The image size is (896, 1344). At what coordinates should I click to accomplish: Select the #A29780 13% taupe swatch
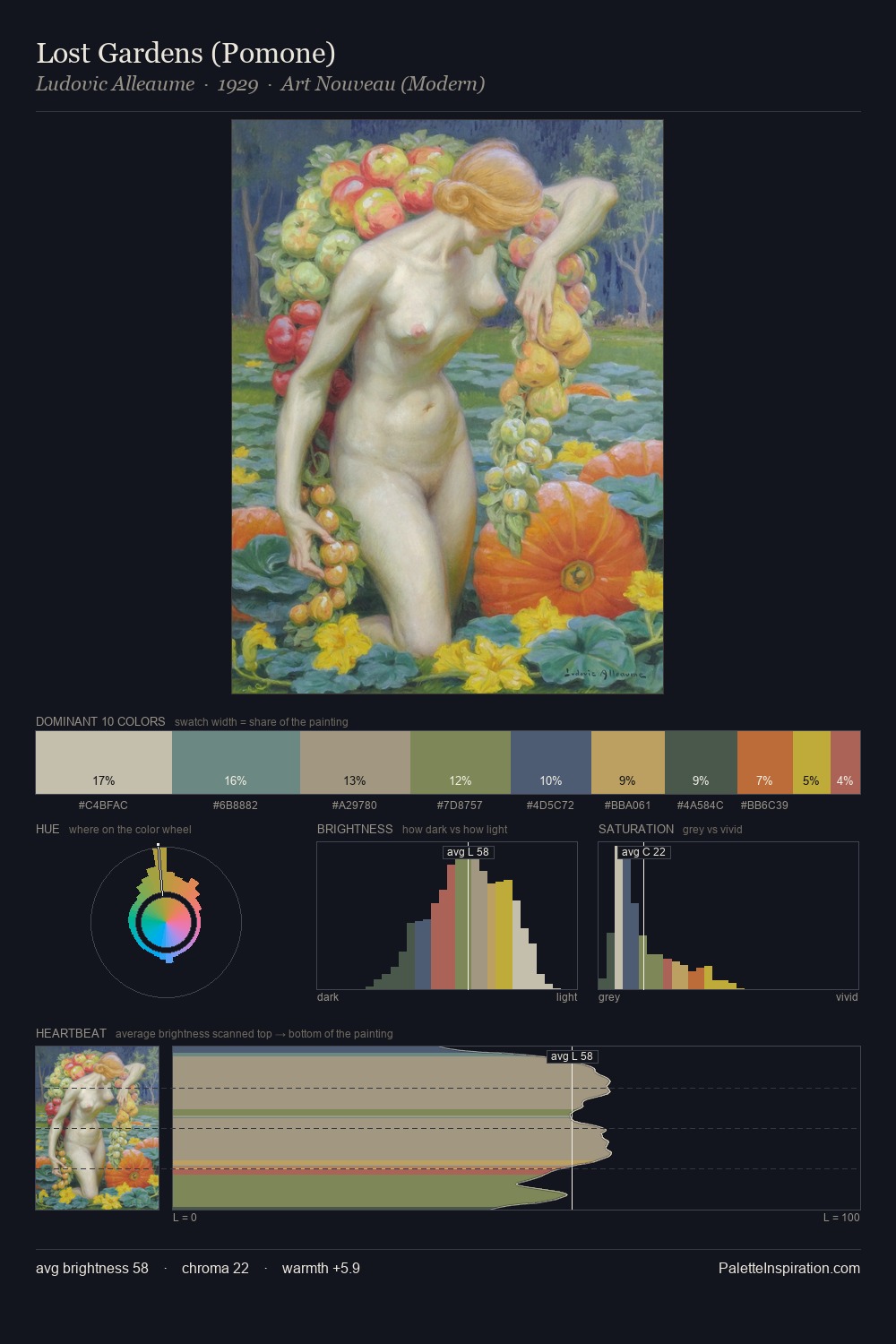click(x=355, y=762)
